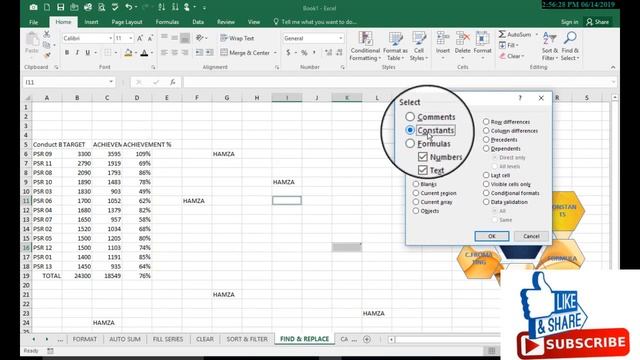Click the Accounting Number Format dollar icon
The image size is (640, 360).
point(288,53)
